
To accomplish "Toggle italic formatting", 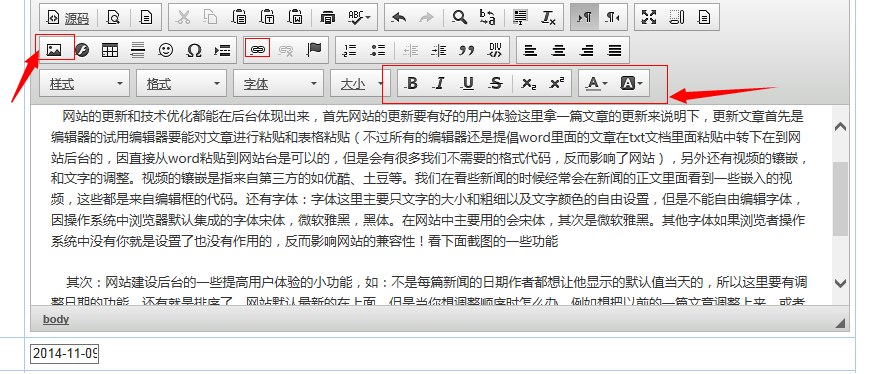I will point(440,84).
